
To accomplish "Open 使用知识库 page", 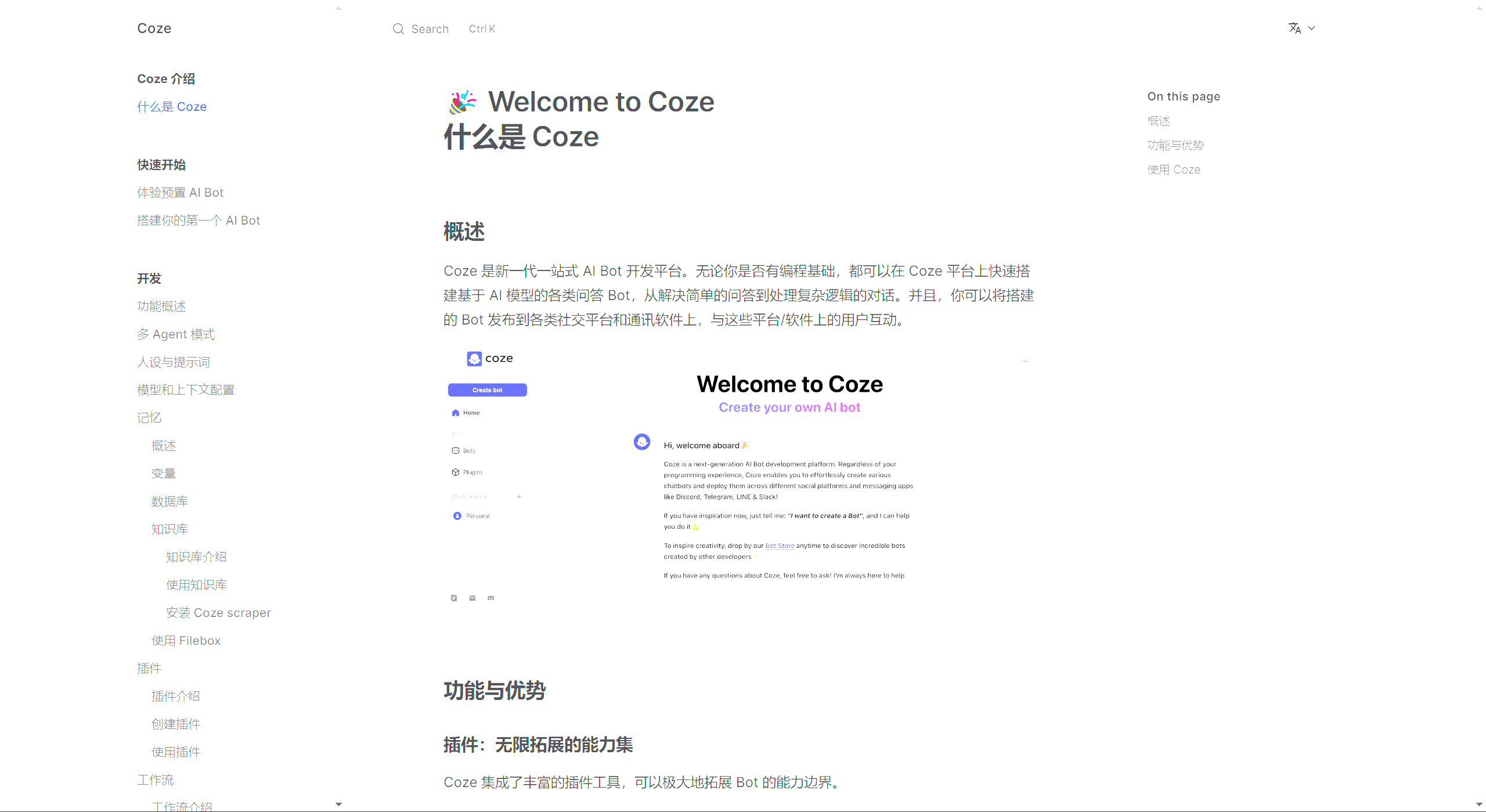I will [196, 585].
